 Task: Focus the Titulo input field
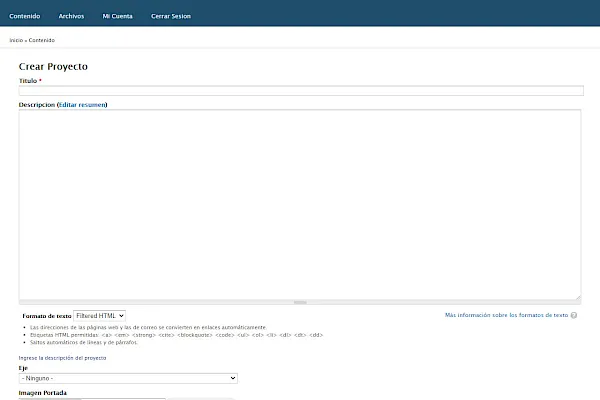(301, 91)
